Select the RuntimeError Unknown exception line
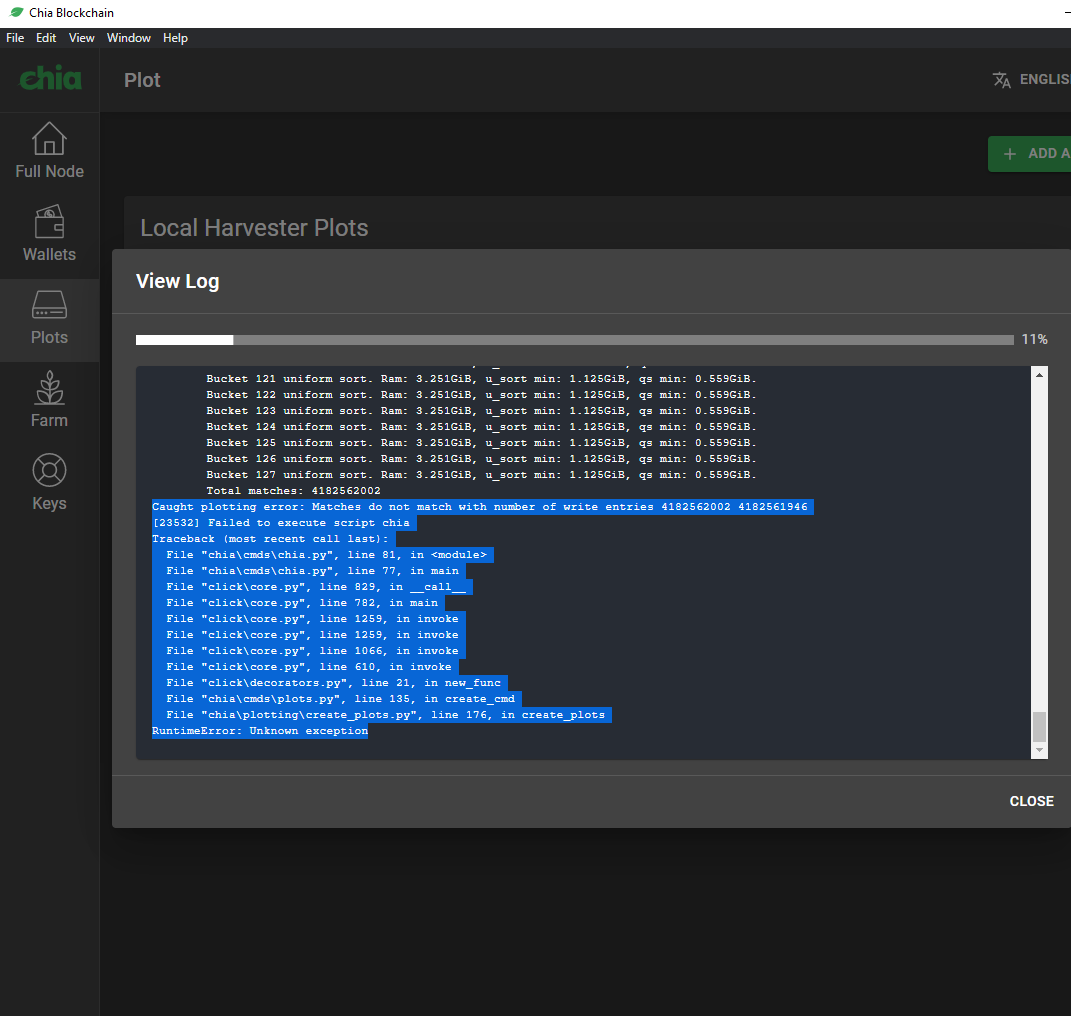 (x=260, y=730)
